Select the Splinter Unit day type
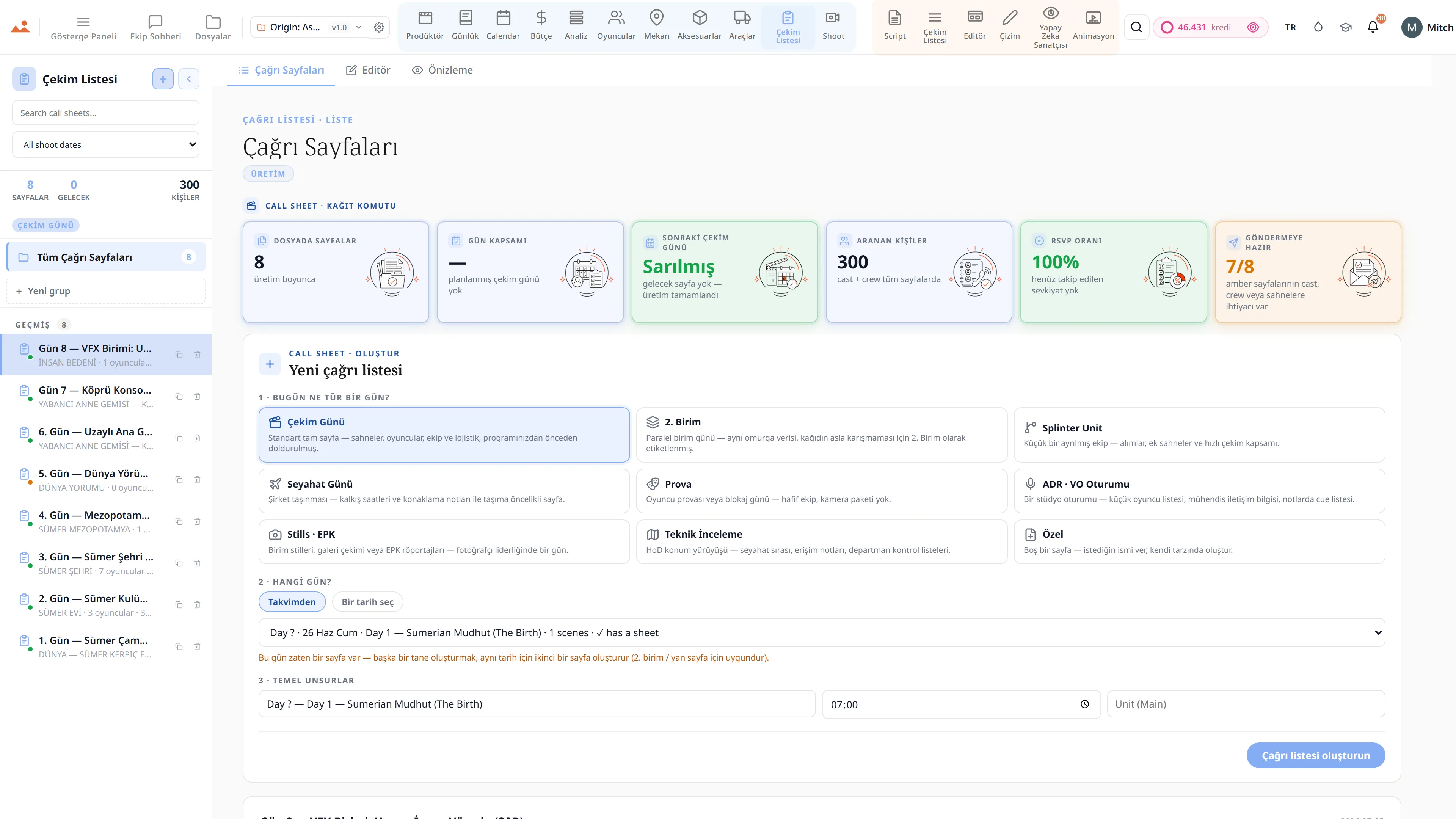 point(1199,435)
